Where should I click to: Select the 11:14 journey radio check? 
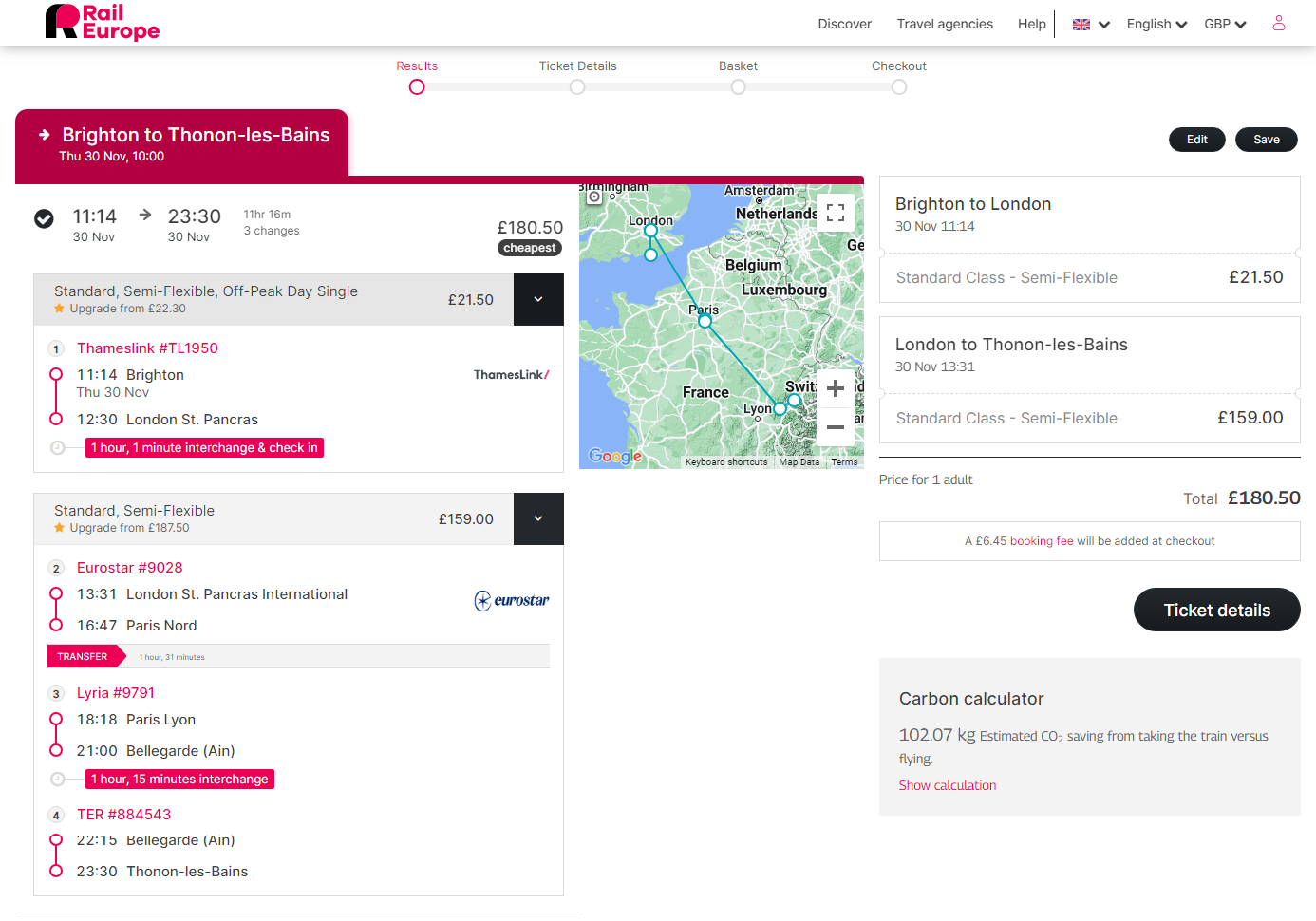(44, 218)
